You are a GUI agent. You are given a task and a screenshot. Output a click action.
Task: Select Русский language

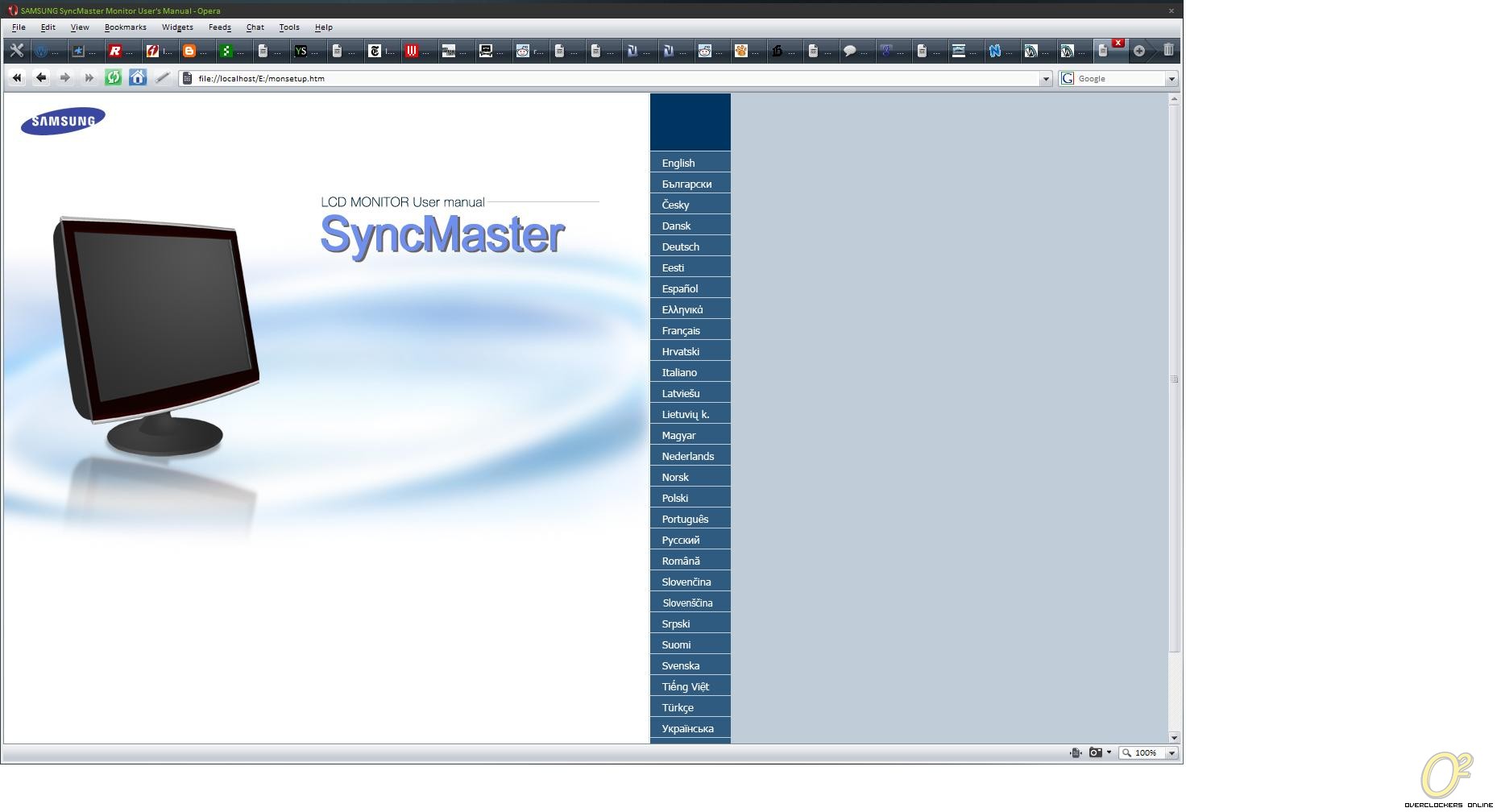[690, 540]
